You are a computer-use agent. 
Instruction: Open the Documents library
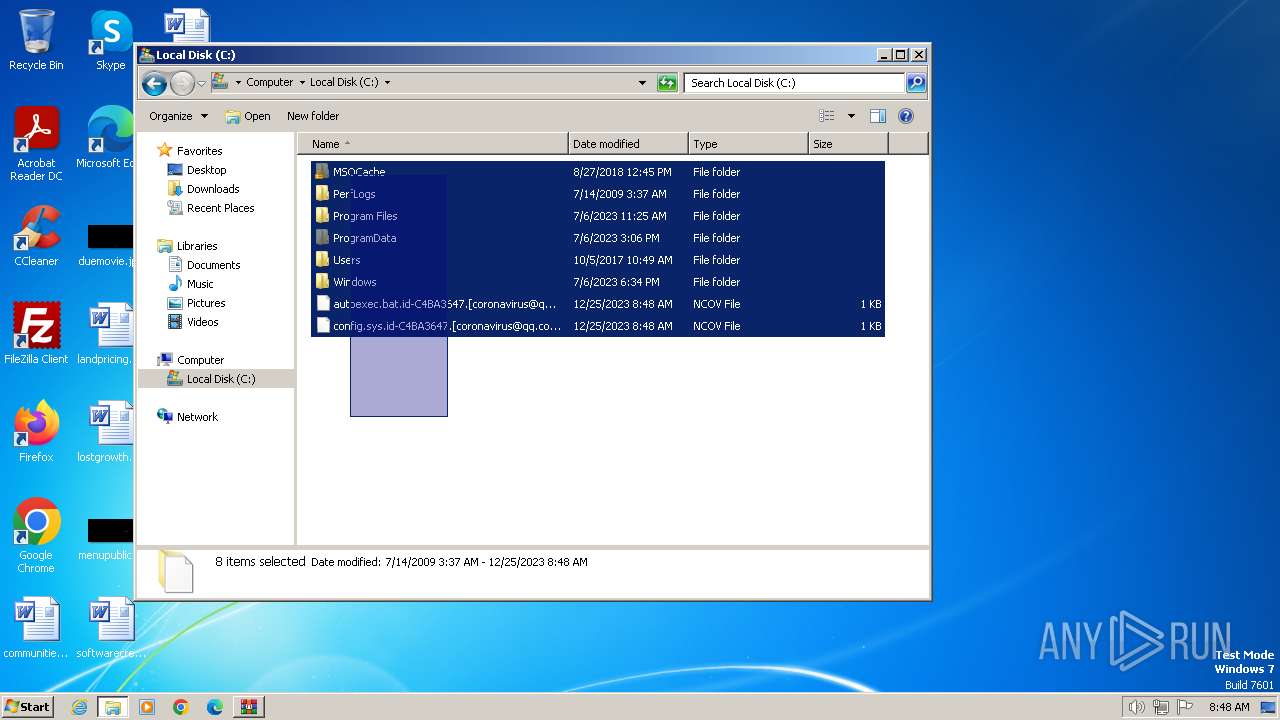pos(213,265)
